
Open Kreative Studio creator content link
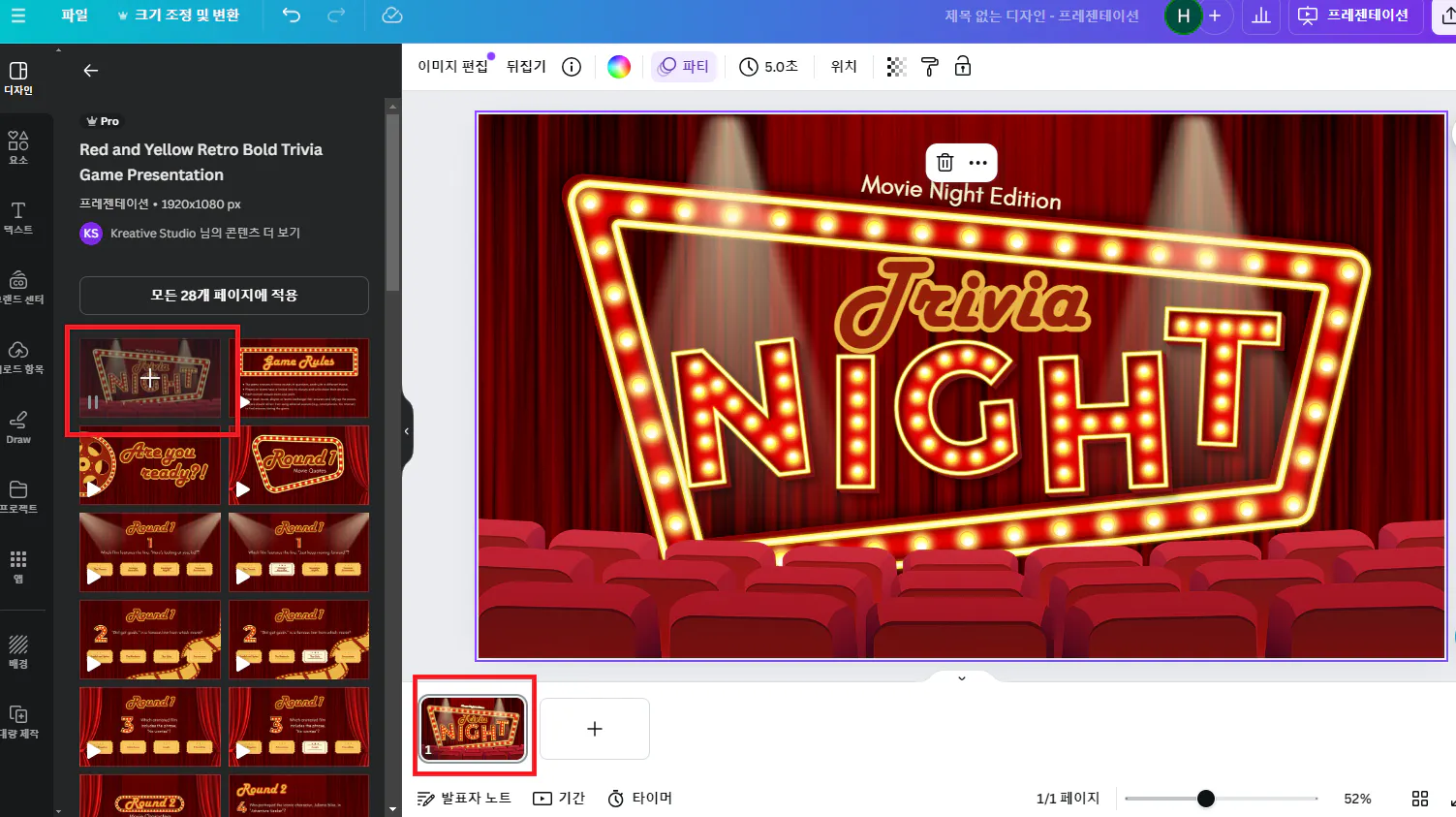[205, 234]
